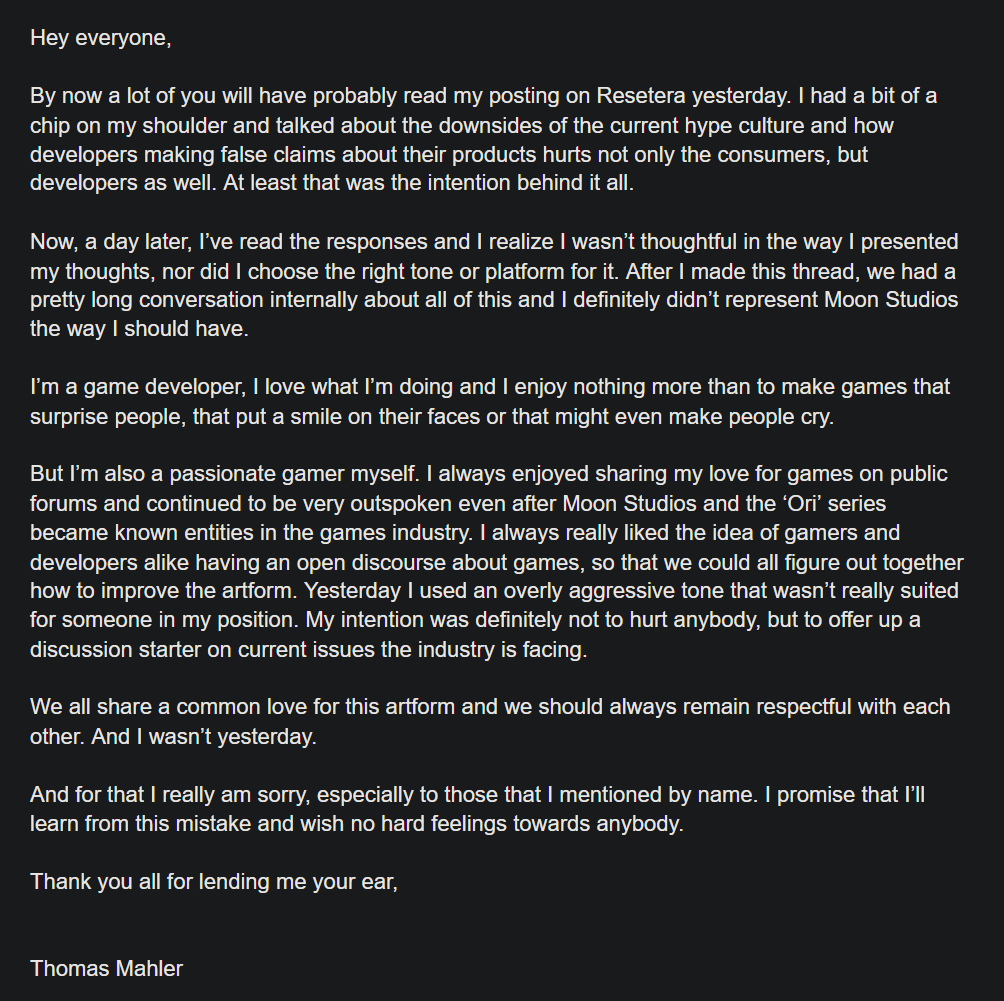Click the line 'Thank you all for lending me your ear,'
Screen dimensions: 1004x1001
(x=214, y=881)
